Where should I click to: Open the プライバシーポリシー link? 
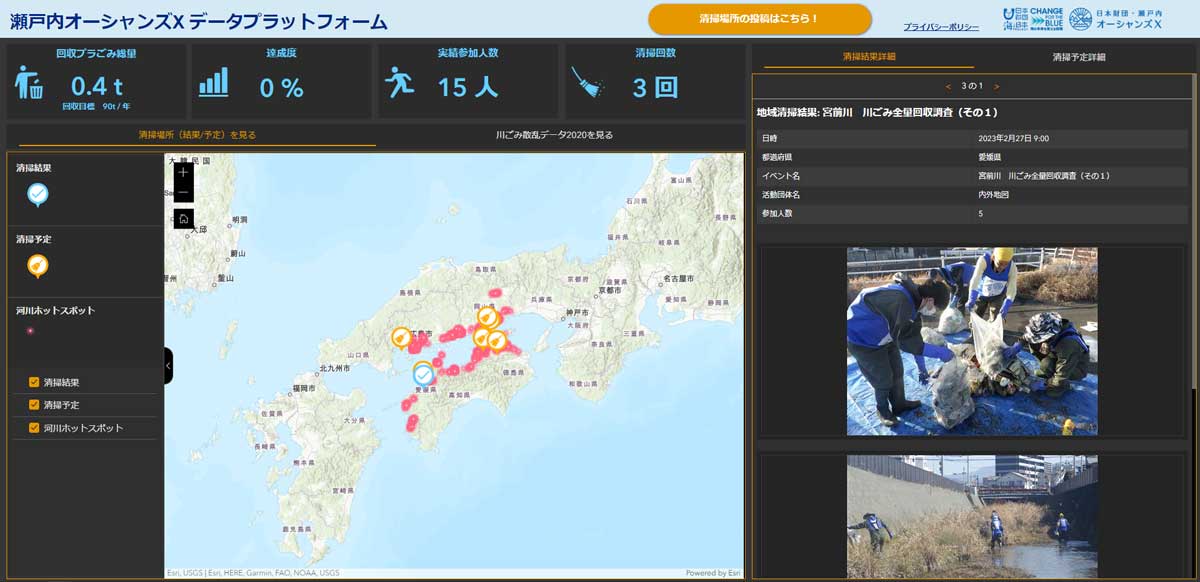(x=940, y=27)
